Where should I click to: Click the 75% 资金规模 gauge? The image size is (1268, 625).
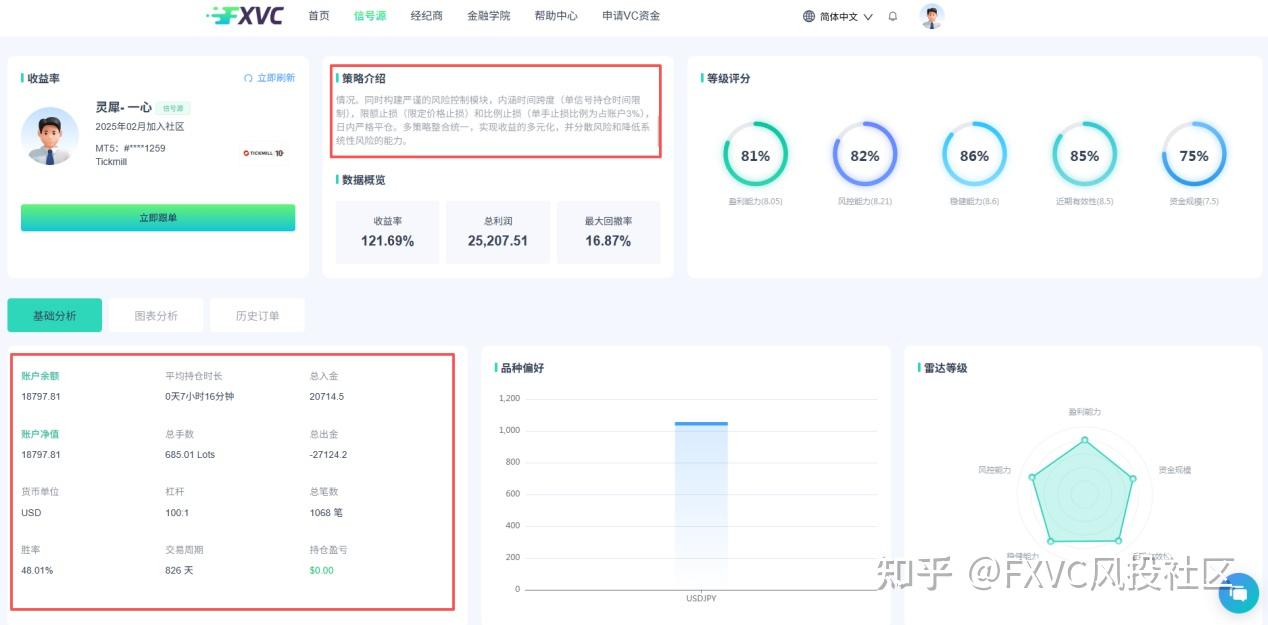1194,155
